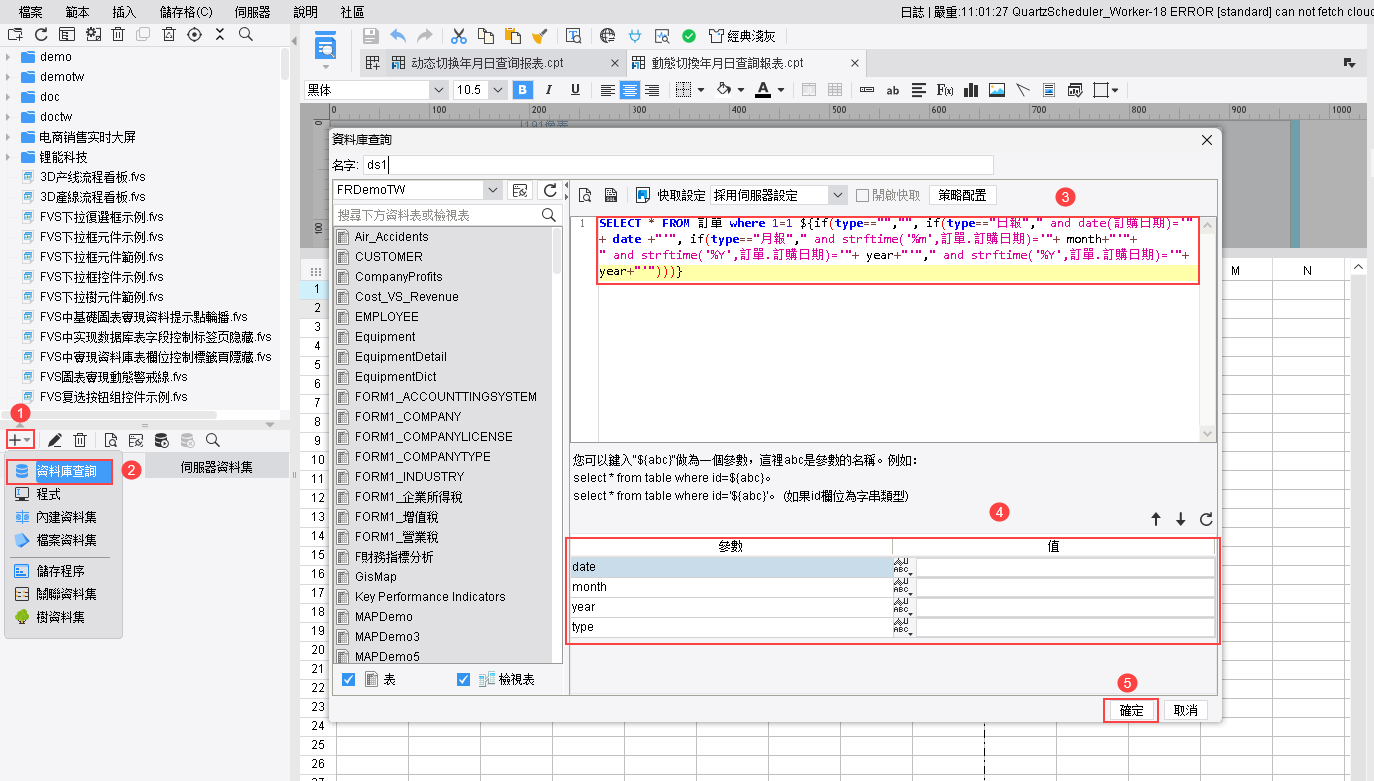This screenshot has height=781, width=1374.
Task: Refresh the table list beside FRDemoTW
Action: point(549,190)
